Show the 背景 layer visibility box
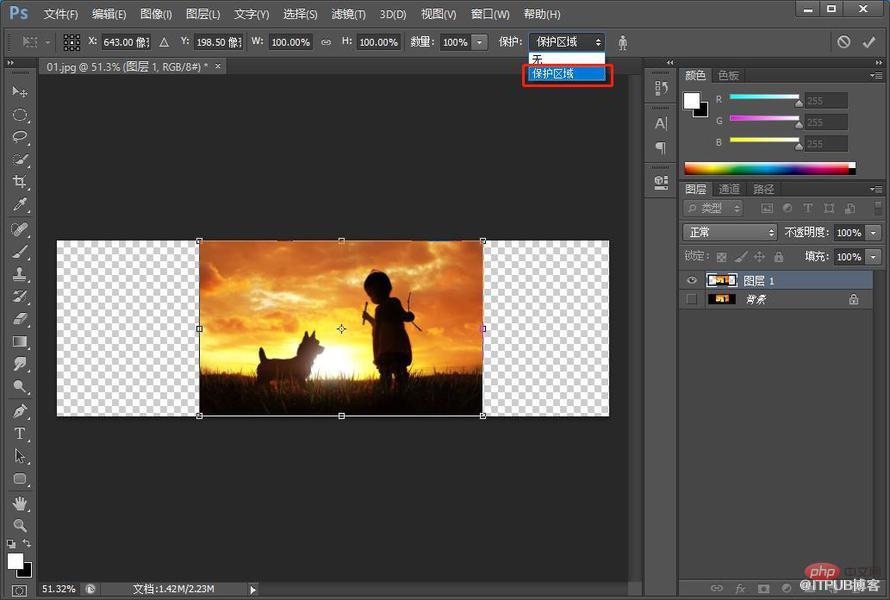The width and height of the screenshot is (890, 600). click(691, 299)
